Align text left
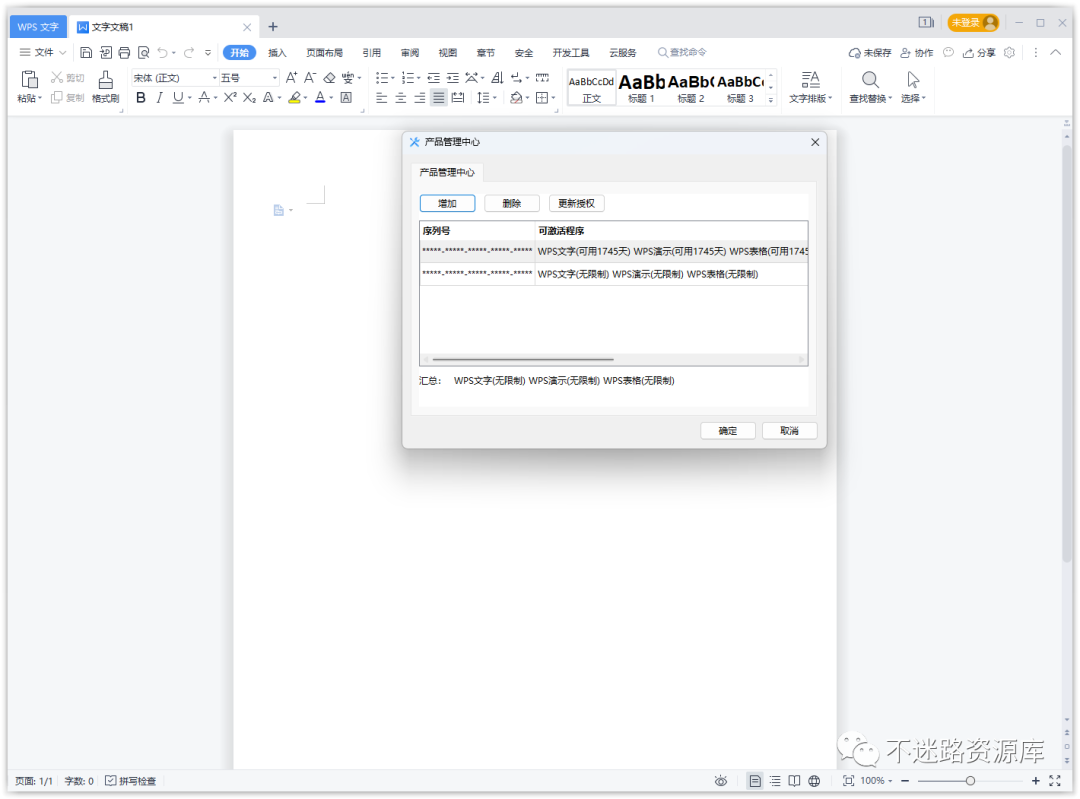Image resolution: width=1080 pixels, height=799 pixels. pos(382,98)
